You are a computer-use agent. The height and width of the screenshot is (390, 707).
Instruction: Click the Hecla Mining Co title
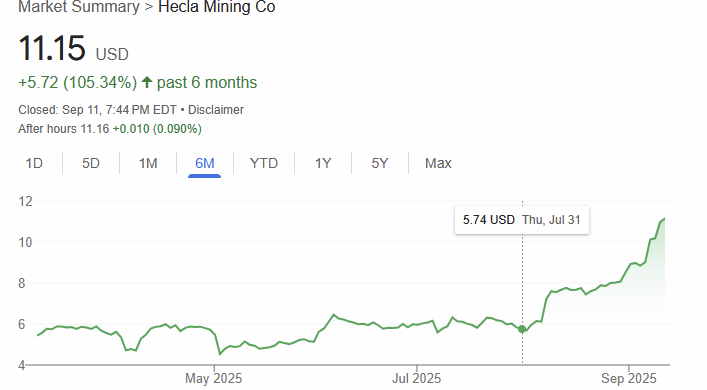(217, 7)
